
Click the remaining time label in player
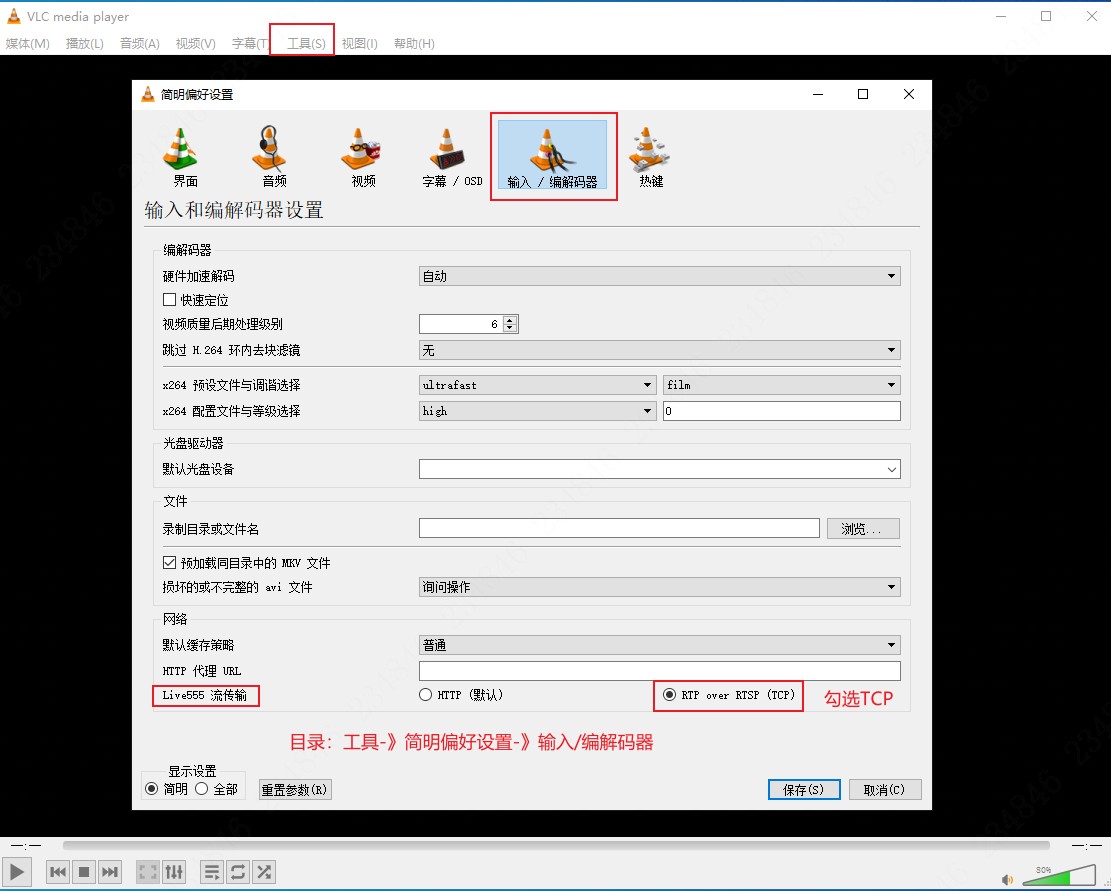pos(1086,846)
